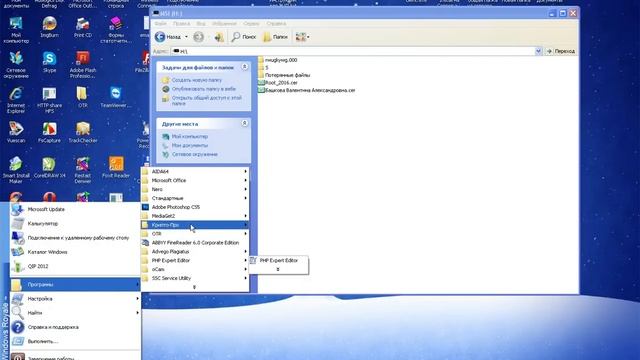
Task: Click the Мои документы link in Другие места
Action: pyautogui.click(x=189, y=145)
